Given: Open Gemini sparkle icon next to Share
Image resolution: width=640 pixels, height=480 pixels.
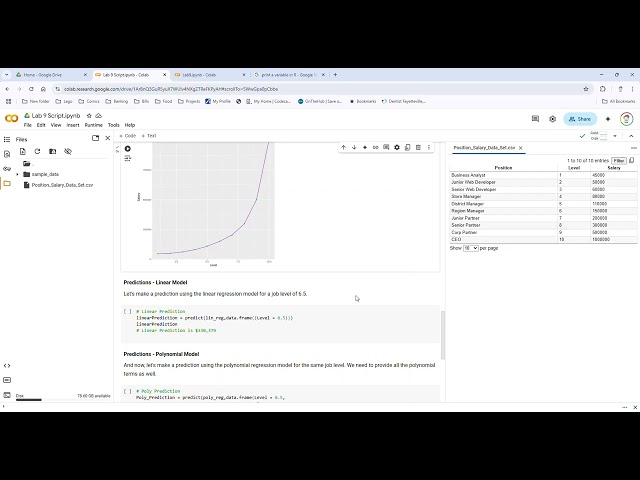Looking at the screenshot, I should (608, 119).
